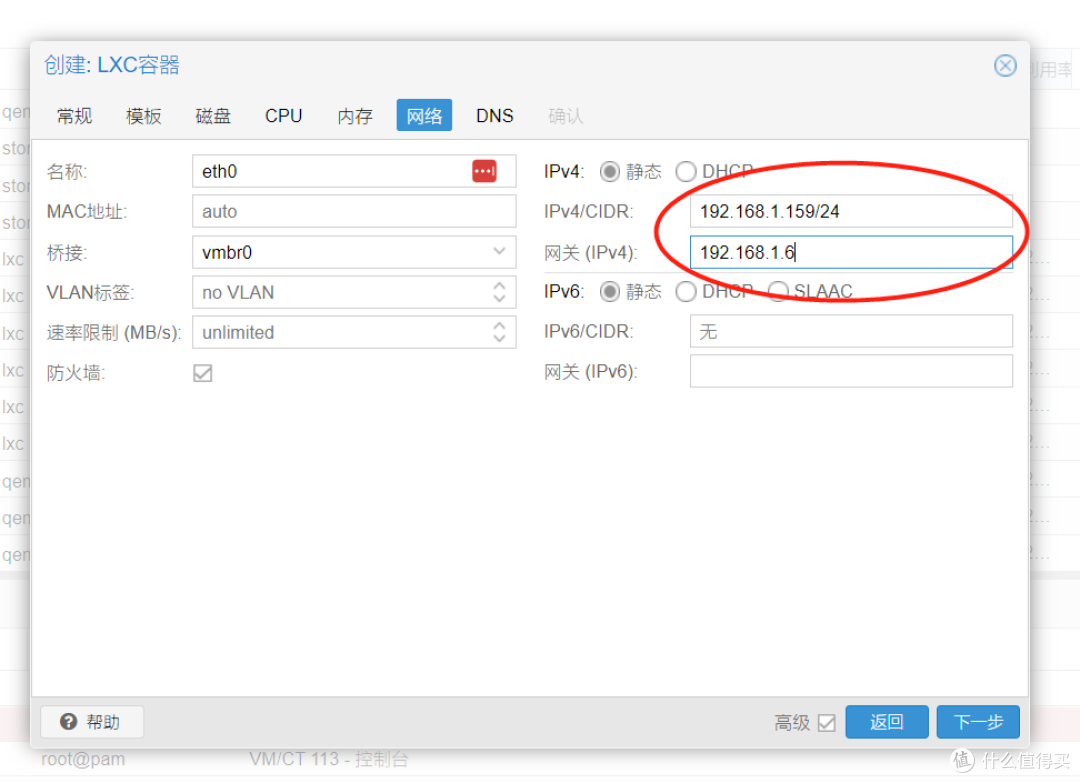Image resolution: width=1080 pixels, height=783 pixels.
Task: Decrement 速率限制 using its down stepper arrow
Action: pyautogui.click(x=500, y=338)
